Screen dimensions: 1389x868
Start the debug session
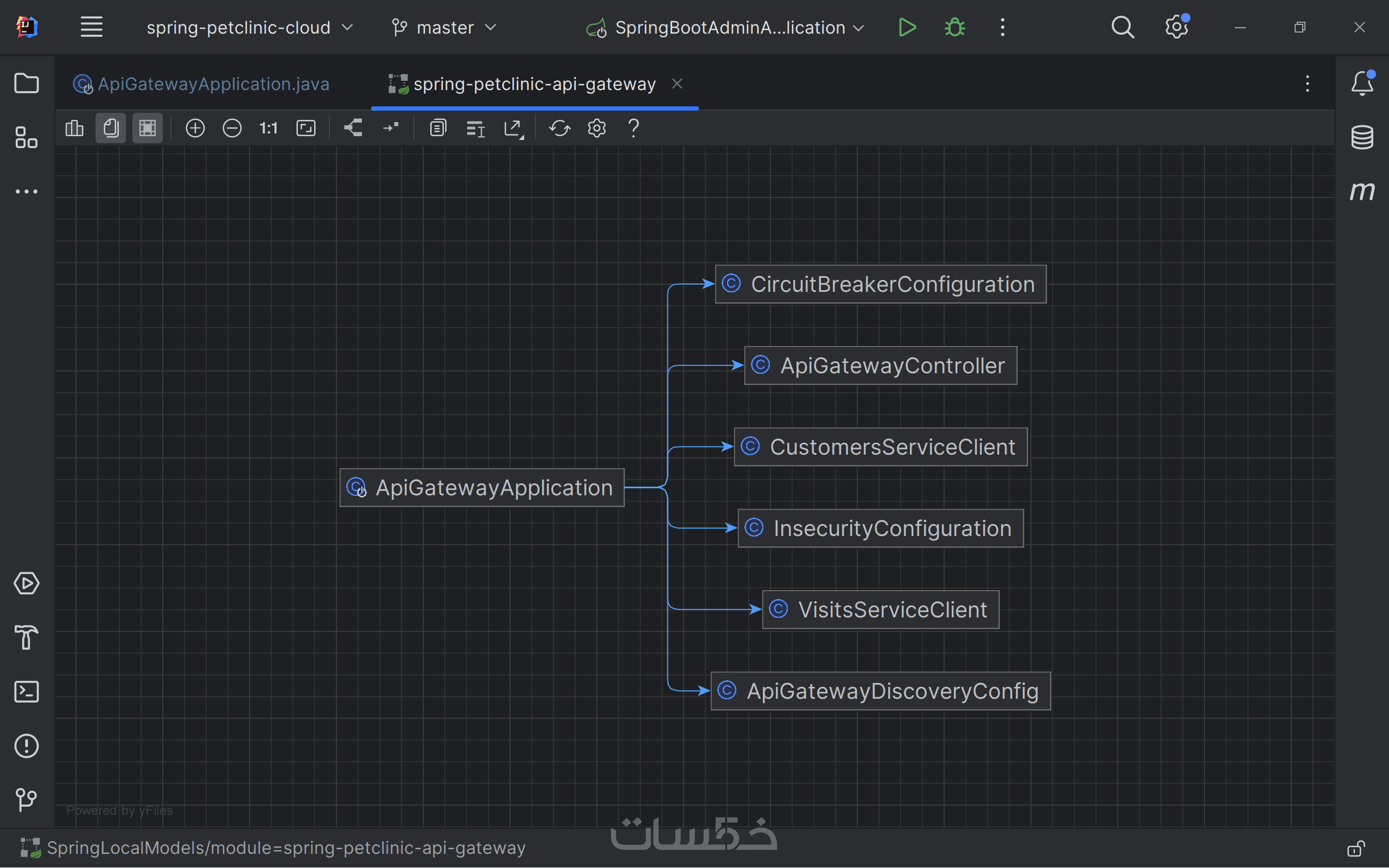click(x=954, y=27)
